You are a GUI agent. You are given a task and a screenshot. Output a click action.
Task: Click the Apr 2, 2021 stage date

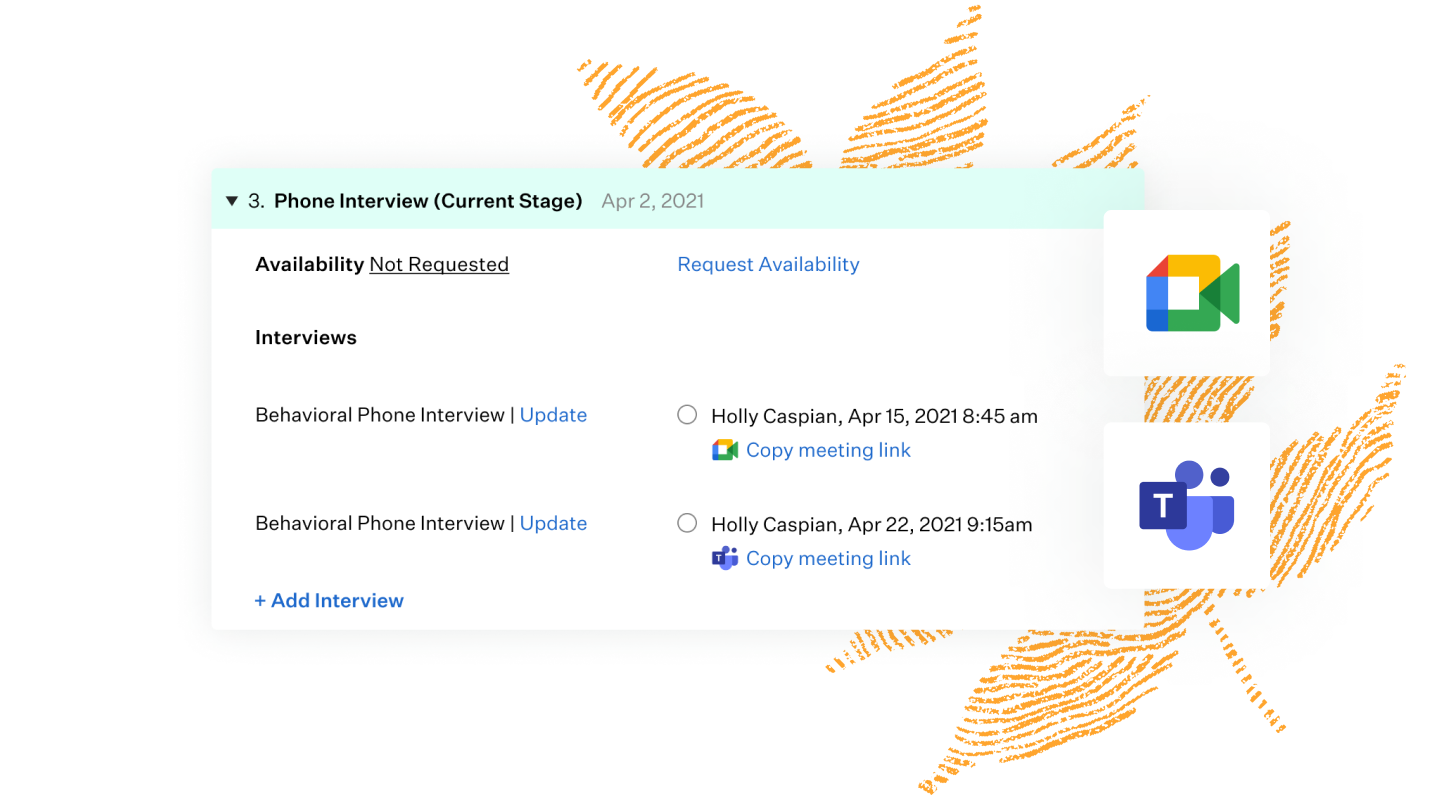click(x=652, y=201)
